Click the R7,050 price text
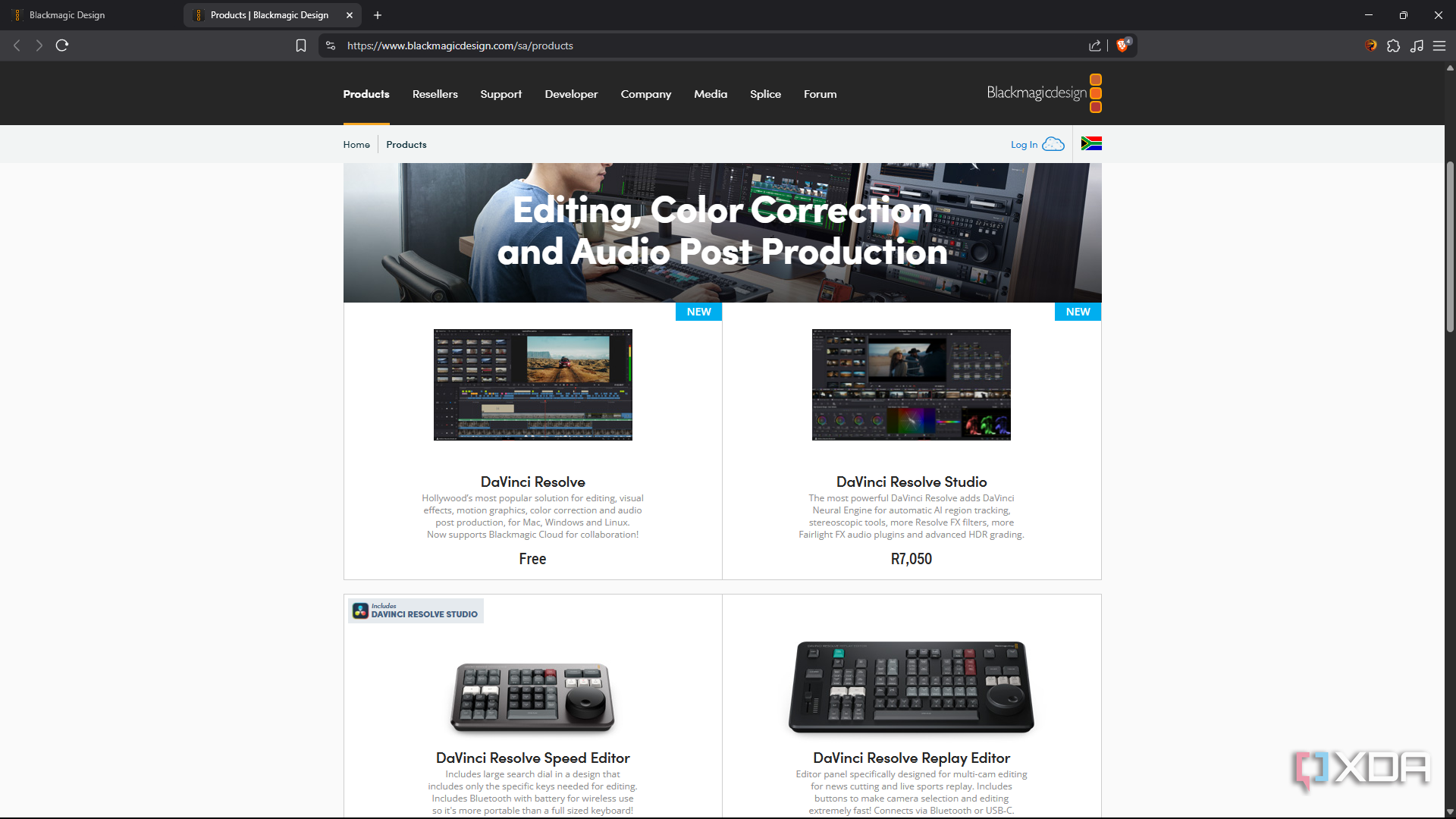The image size is (1456, 819). (912, 559)
